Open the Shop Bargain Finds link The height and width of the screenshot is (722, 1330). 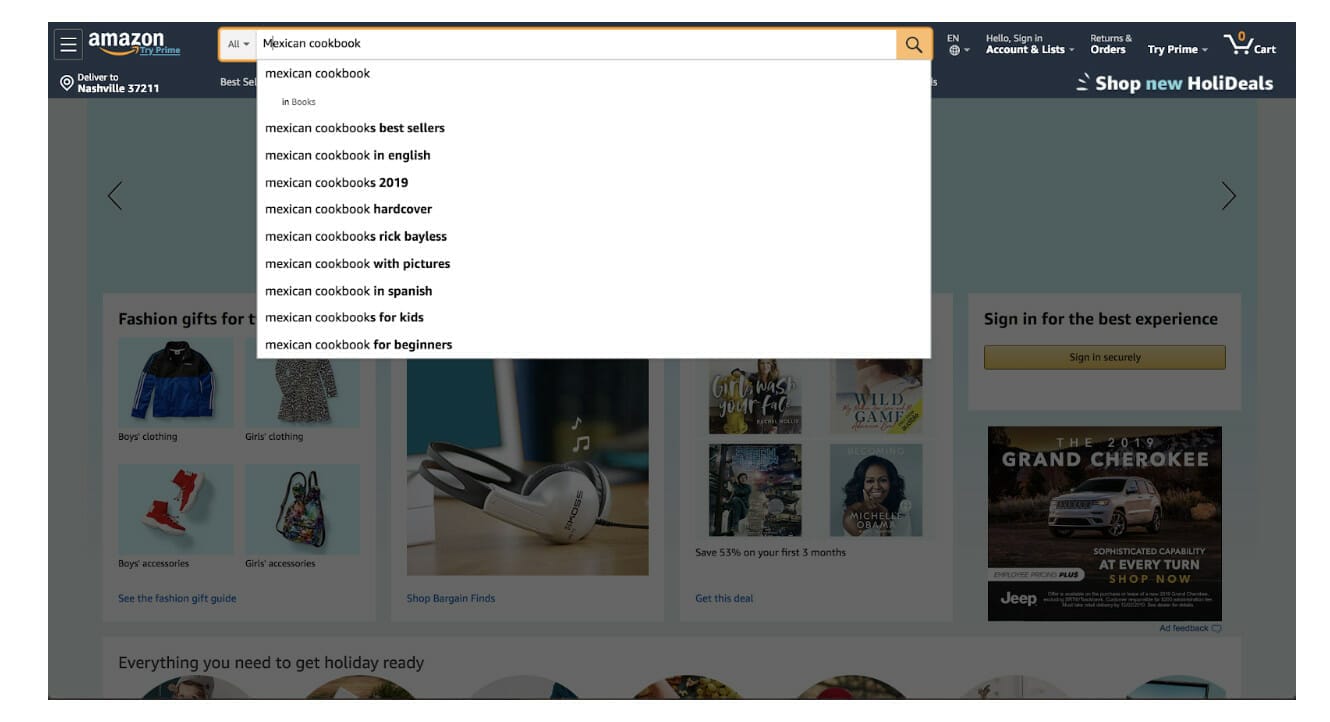pyautogui.click(x=451, y=598)
